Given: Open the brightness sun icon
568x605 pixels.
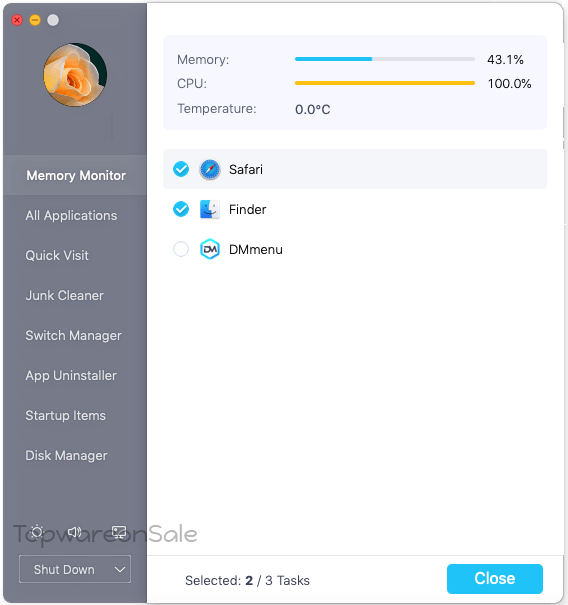Looking at the screenshot, I should 37,532.
